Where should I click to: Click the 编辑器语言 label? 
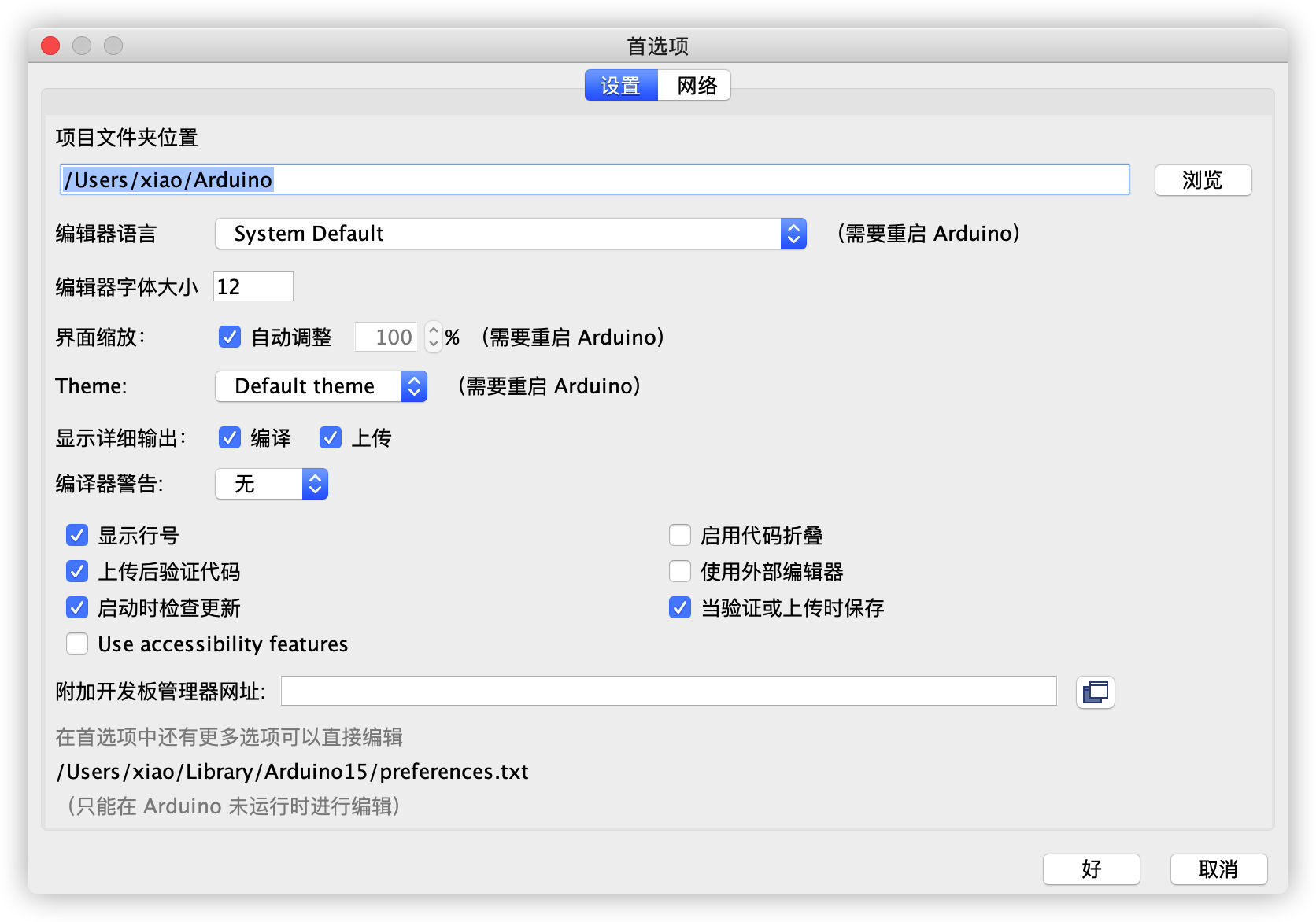tap(106, 234)
